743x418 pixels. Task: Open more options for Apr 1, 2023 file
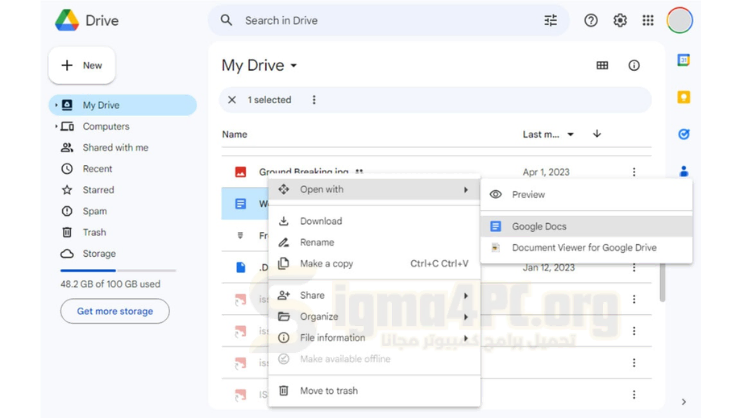coord(634,172)
